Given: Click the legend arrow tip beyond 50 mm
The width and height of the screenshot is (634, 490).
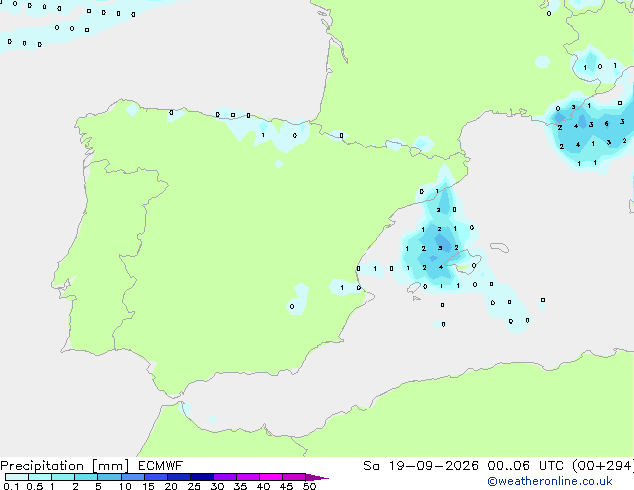Looking at the screenshot, I should tap(317, 477).
